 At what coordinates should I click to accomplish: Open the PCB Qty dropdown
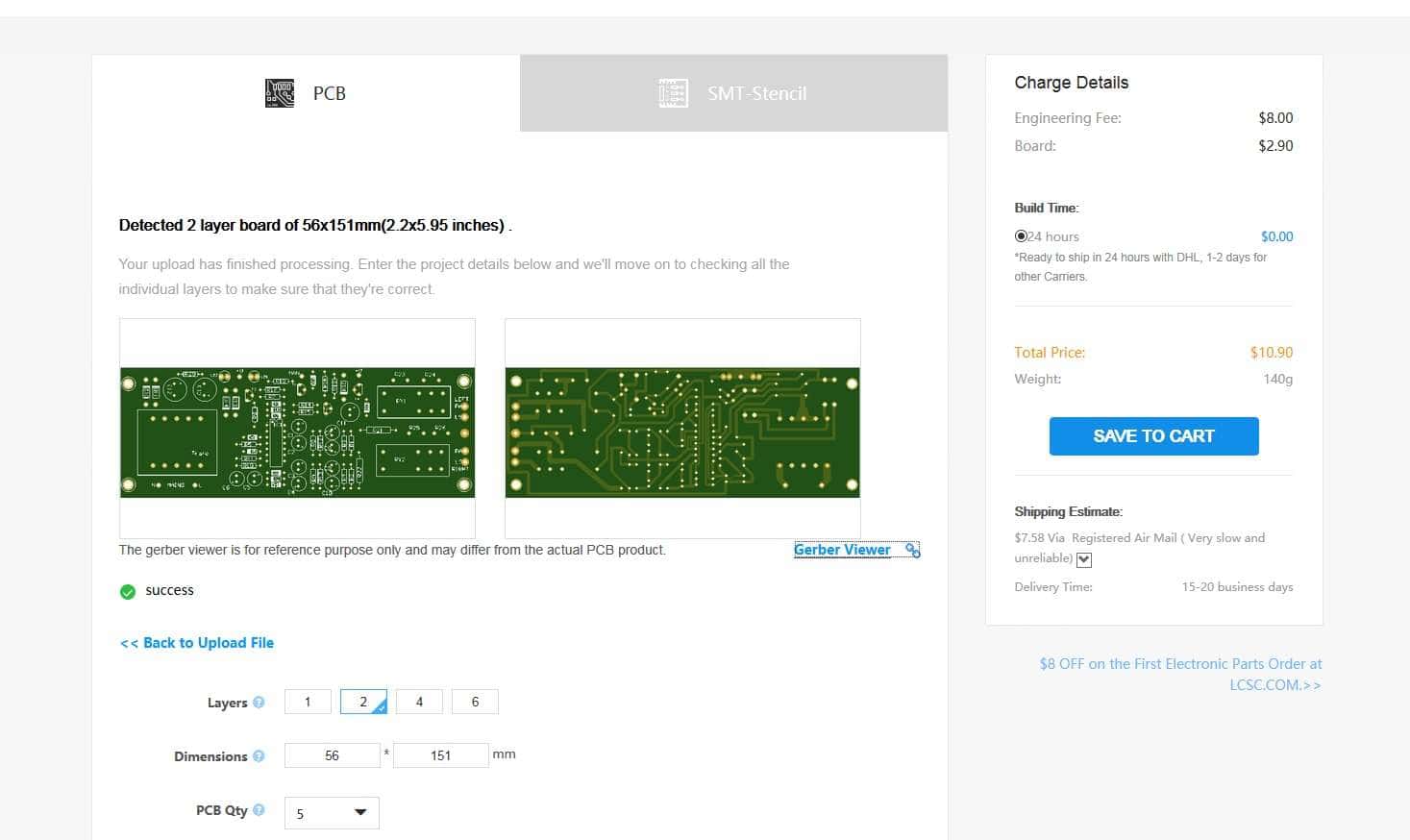332,813
